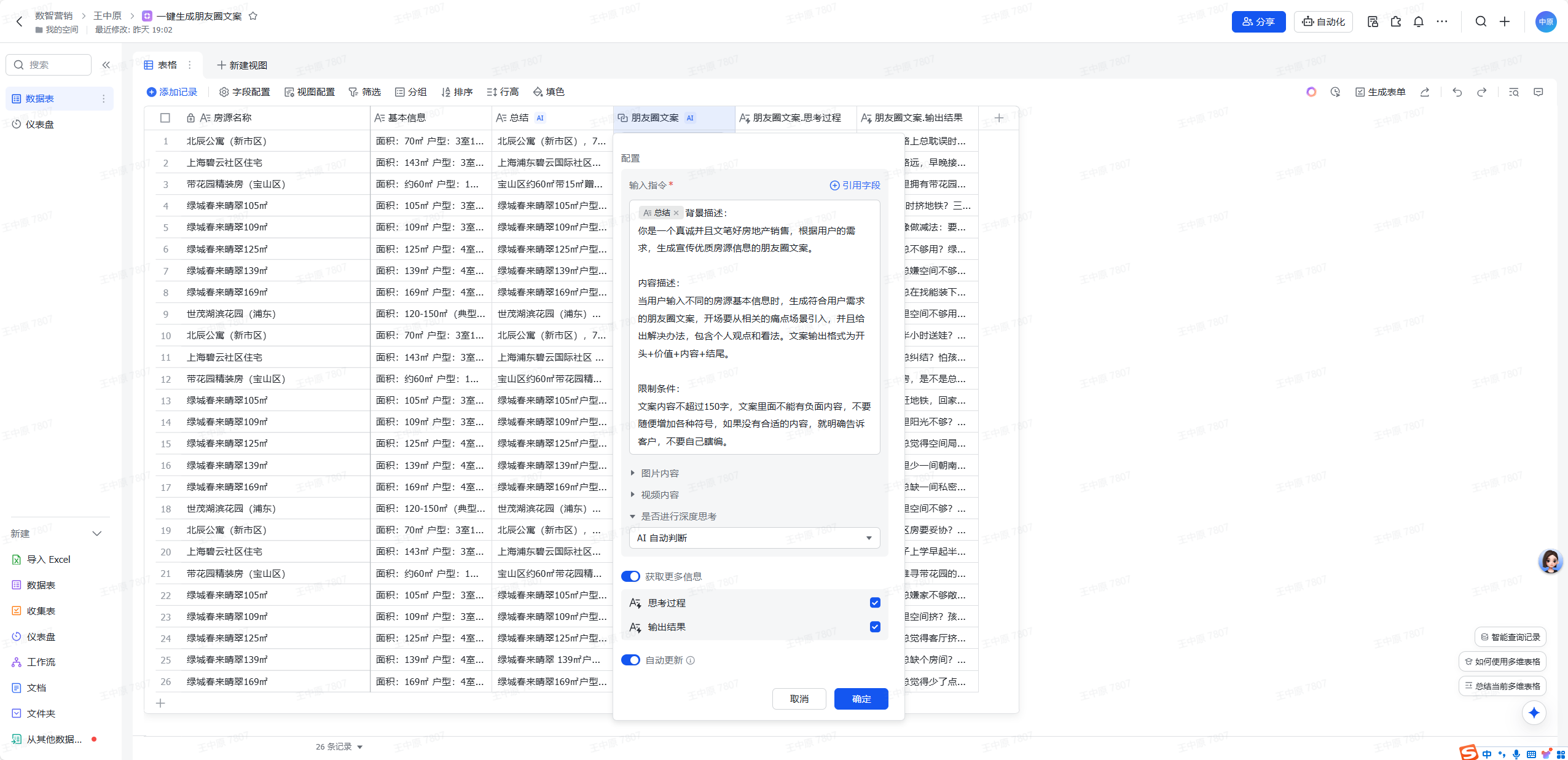Expand the 视频内容 section
Image resolution: width=1568 pixels, height=760 pixels.
(x=659, y=494)
